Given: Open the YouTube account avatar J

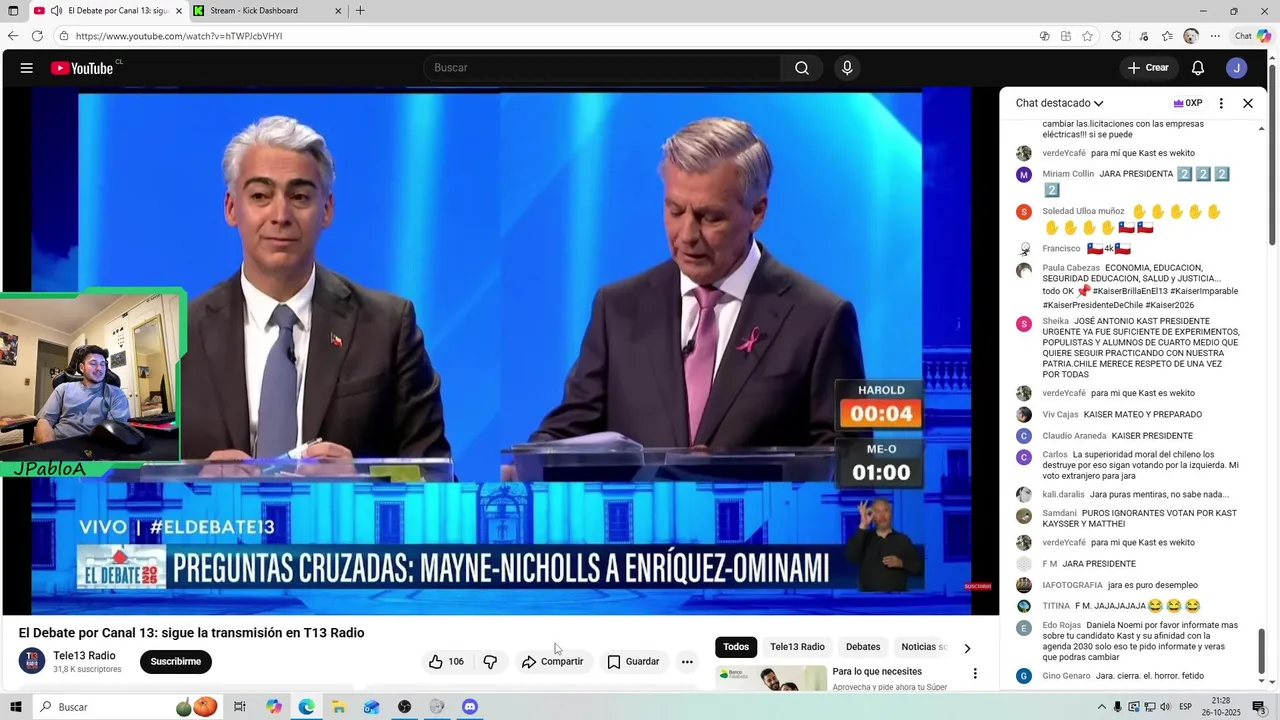Looking at the screenshot, I should coord(1237,68).
